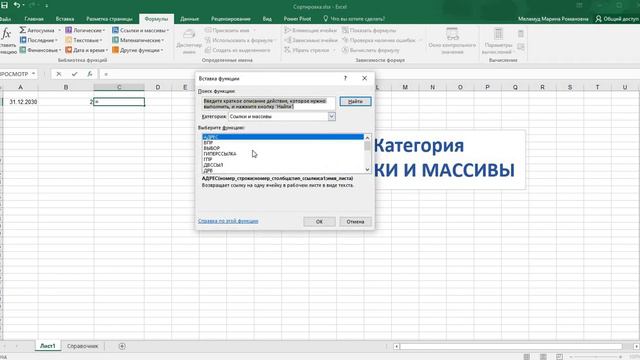
Task: Click the Что вы хотите сделать search box
Action: point(354,19)
